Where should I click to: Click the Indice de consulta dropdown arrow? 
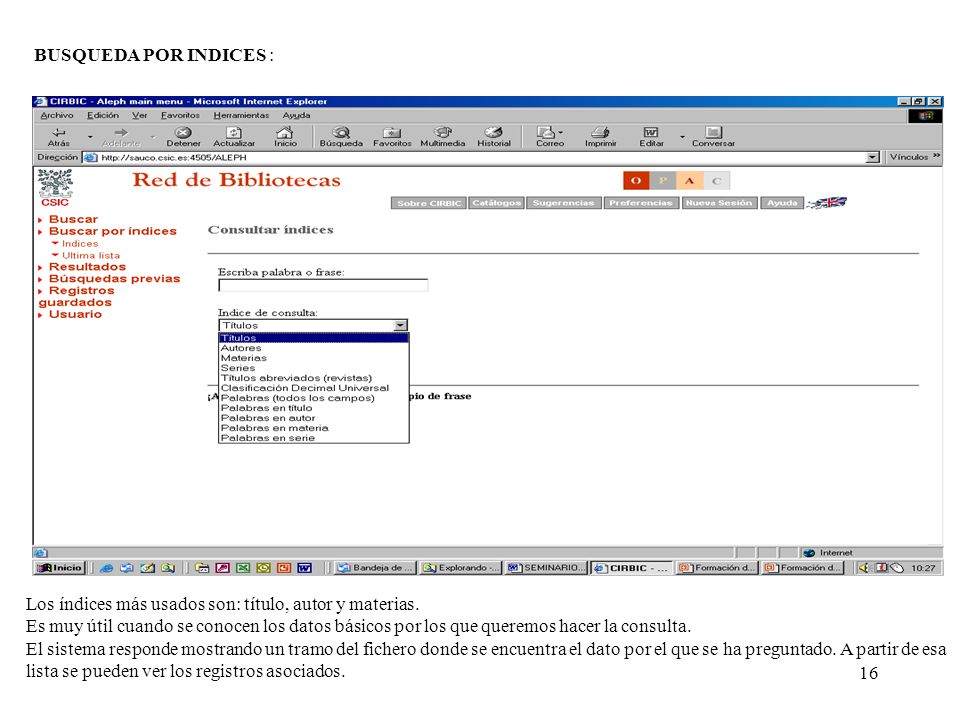coord(400,326)
